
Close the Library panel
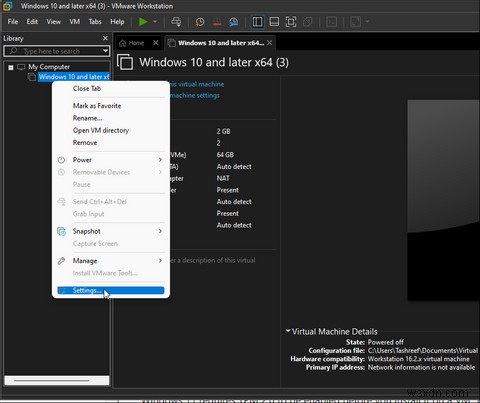pyautogui.click(x=105, y=38)
